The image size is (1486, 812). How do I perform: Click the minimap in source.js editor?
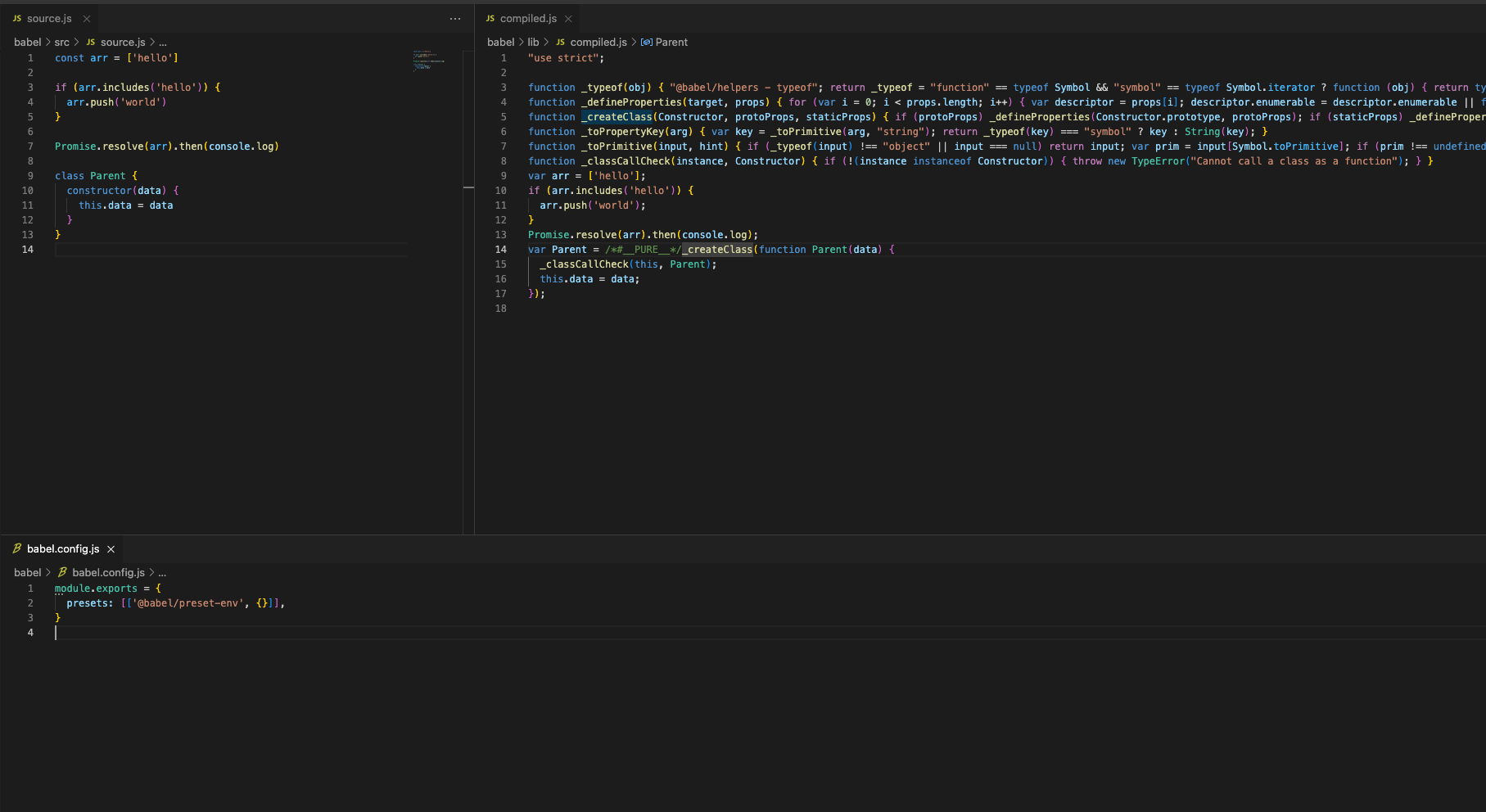tap(428, 61)
